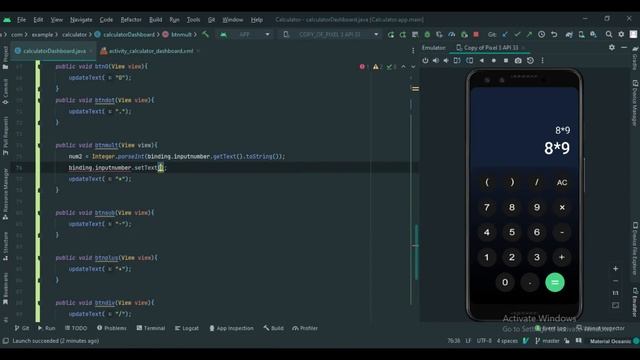Open the Profiler tool window
This screenshot has width=640, height=360.
305,328
